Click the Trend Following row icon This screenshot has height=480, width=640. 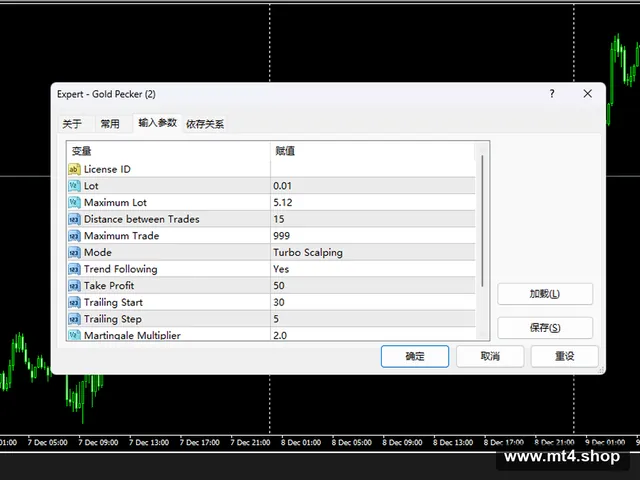click(x=74, y=269)
